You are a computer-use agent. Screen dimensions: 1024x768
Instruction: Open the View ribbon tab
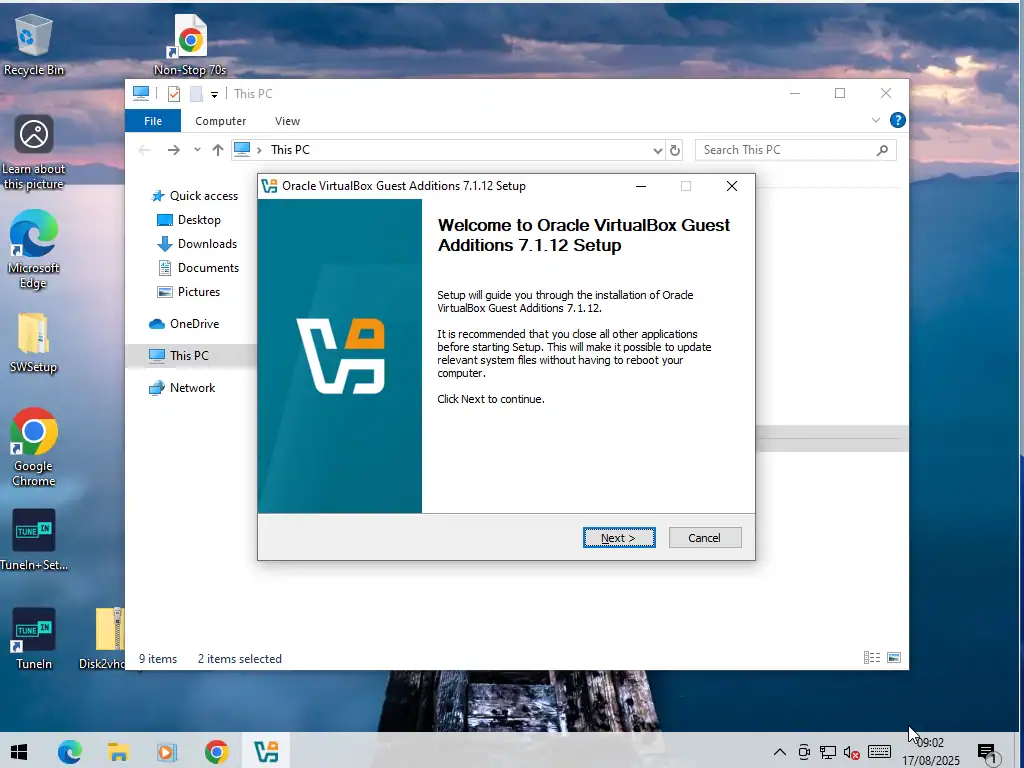pyautogui.click(x=287, y=121)
